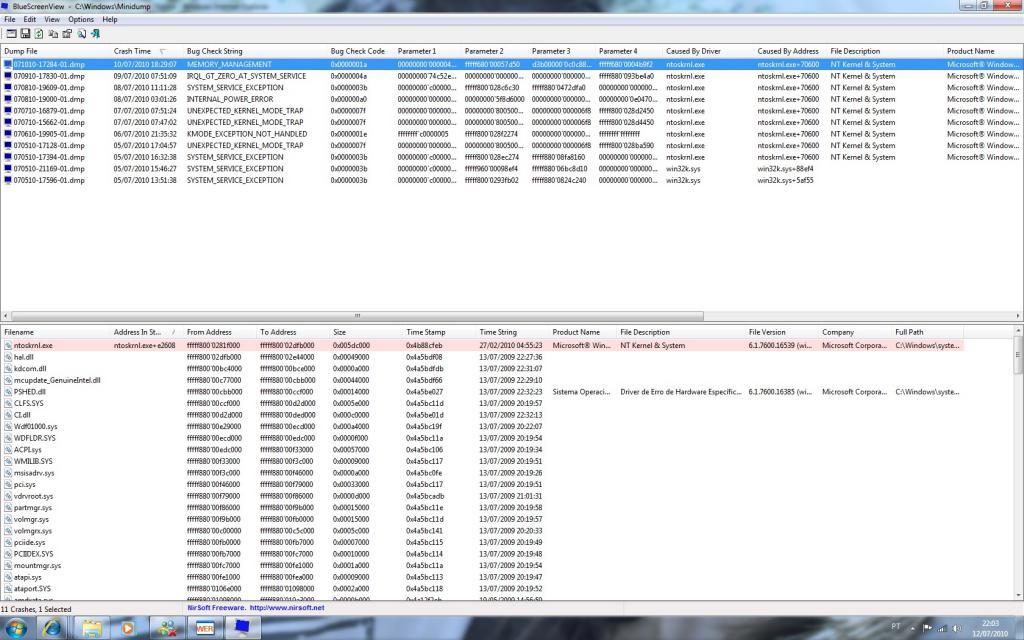Click the PT language indicator
Image resolution: width=1024 pixels, height=640 pixels.
[895, 626]
